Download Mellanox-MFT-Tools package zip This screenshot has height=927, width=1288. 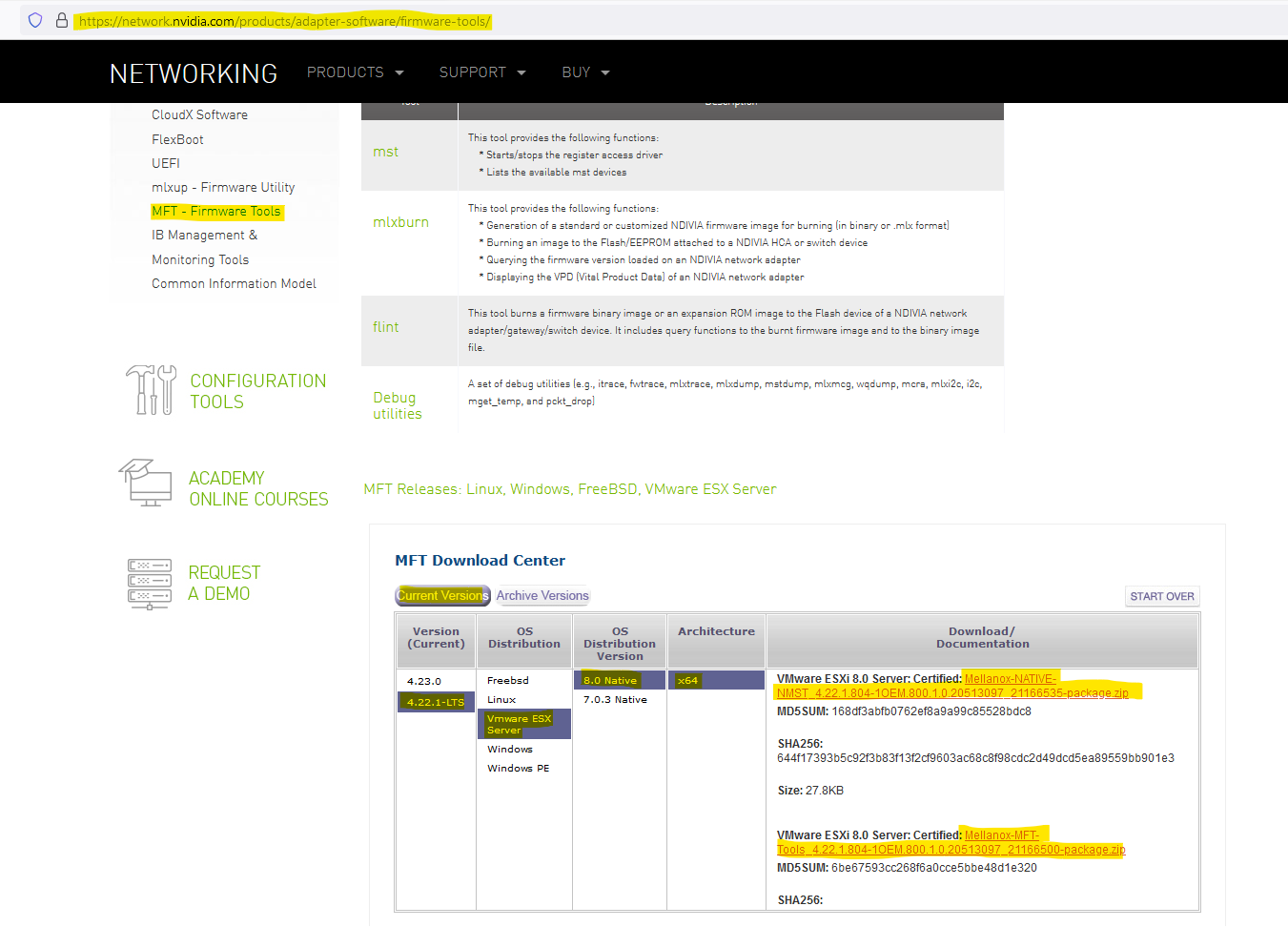951,842
